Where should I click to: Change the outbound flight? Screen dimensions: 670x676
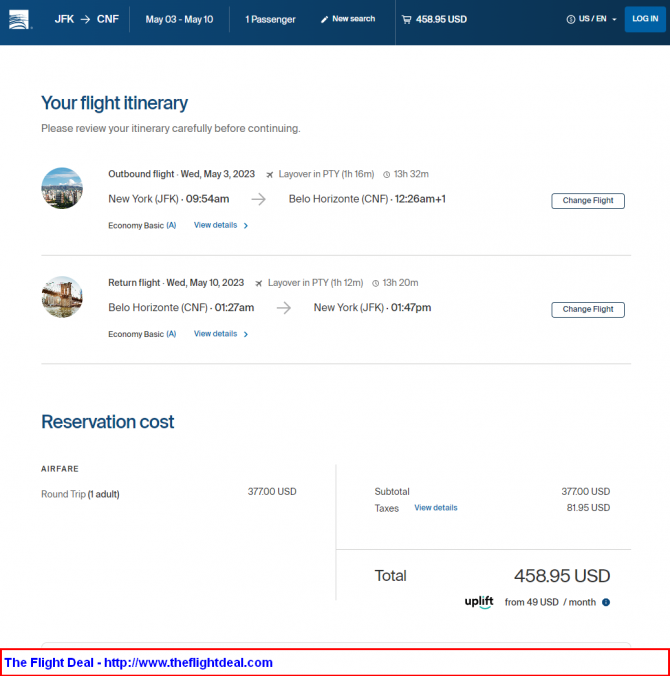pos(588,201)
